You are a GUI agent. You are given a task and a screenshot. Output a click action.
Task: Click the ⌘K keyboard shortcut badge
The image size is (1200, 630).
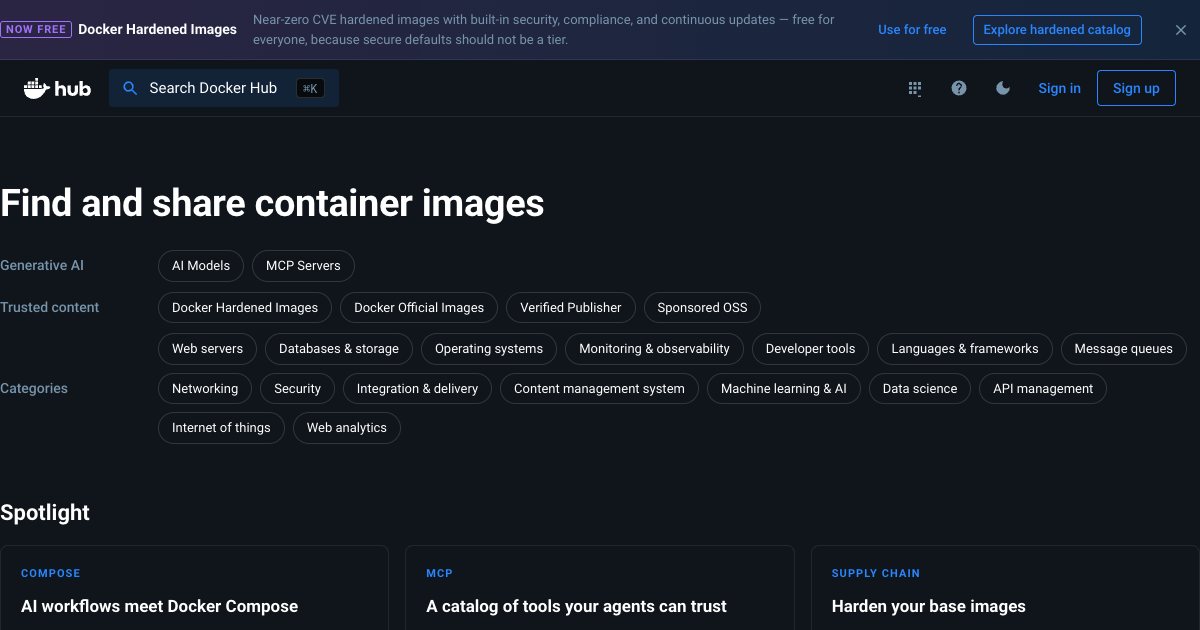(310, 88)
